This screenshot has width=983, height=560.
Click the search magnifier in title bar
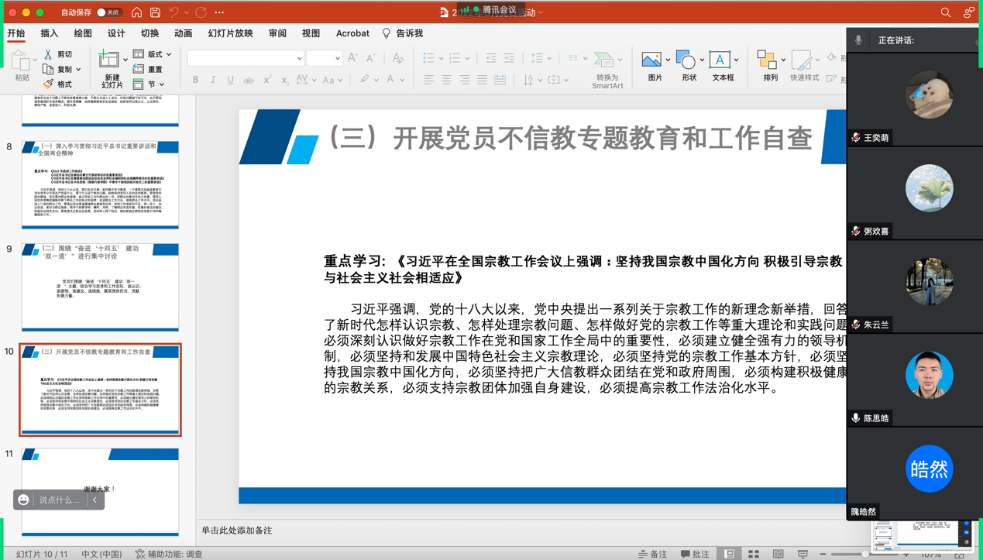945,12
